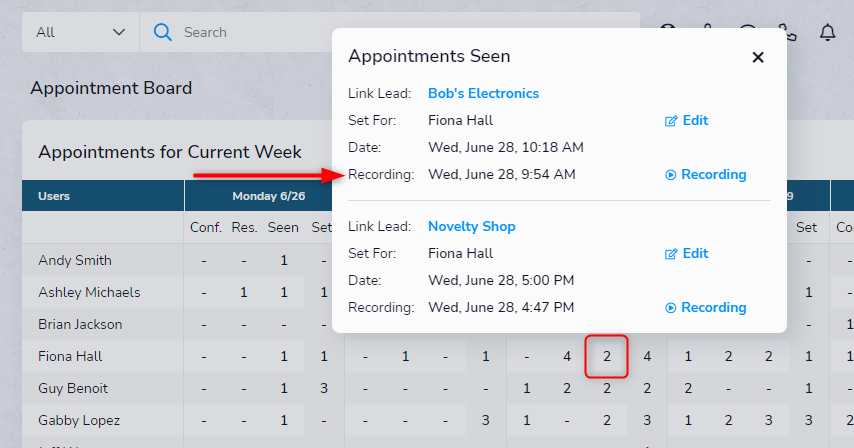Screen dimensions: 854x448
Task: Click the search magnifier icon
Action: (162, 32)
